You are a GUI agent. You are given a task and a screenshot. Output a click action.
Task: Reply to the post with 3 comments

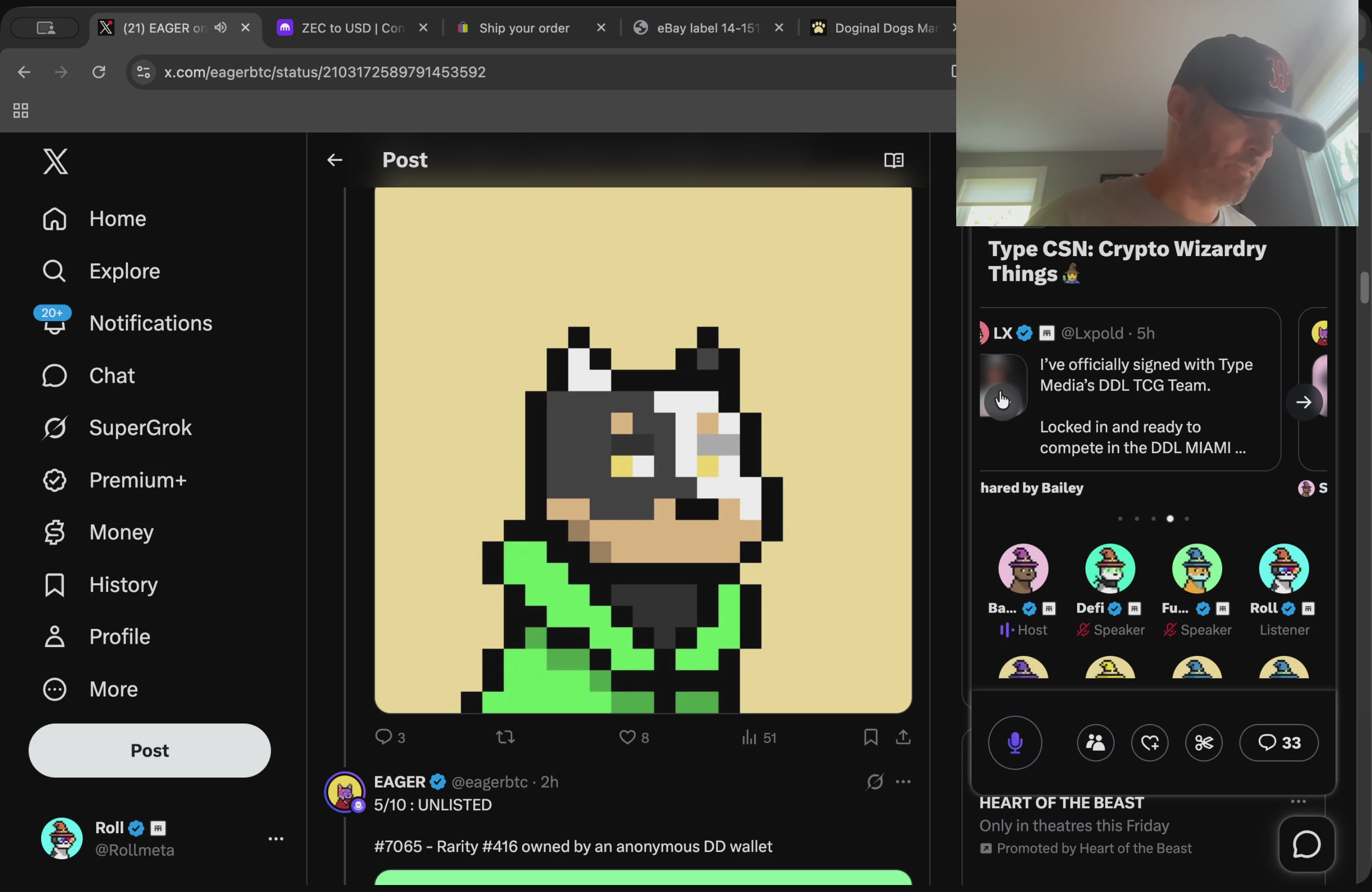pyautogui.click(x=390, y=737)
